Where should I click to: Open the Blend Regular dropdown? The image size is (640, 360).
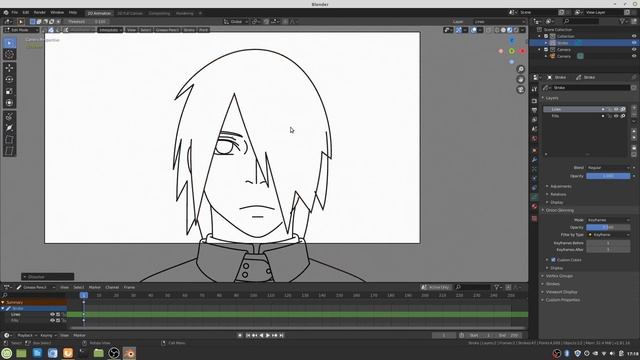pyautogui.click(x=608, y=168)
